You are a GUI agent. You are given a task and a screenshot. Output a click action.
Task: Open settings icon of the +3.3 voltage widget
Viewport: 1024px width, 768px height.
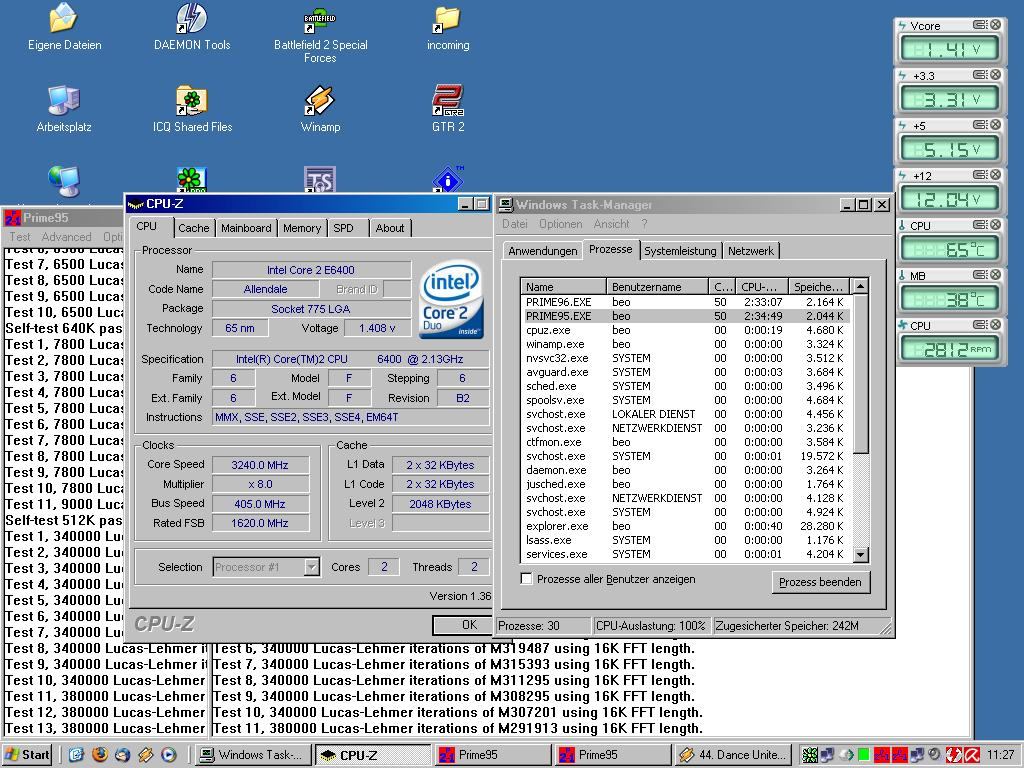[x=980, y=74]
